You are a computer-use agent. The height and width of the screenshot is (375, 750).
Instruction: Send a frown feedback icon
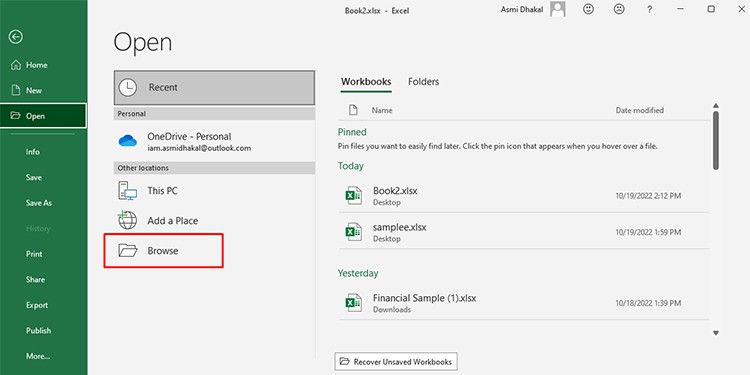click(619, 9)
